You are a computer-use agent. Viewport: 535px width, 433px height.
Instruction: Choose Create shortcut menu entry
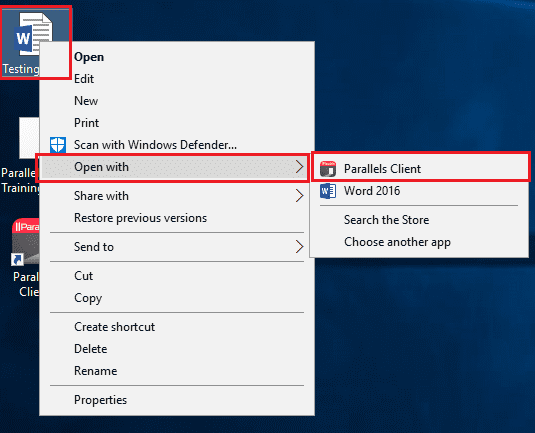click(115, 327)
